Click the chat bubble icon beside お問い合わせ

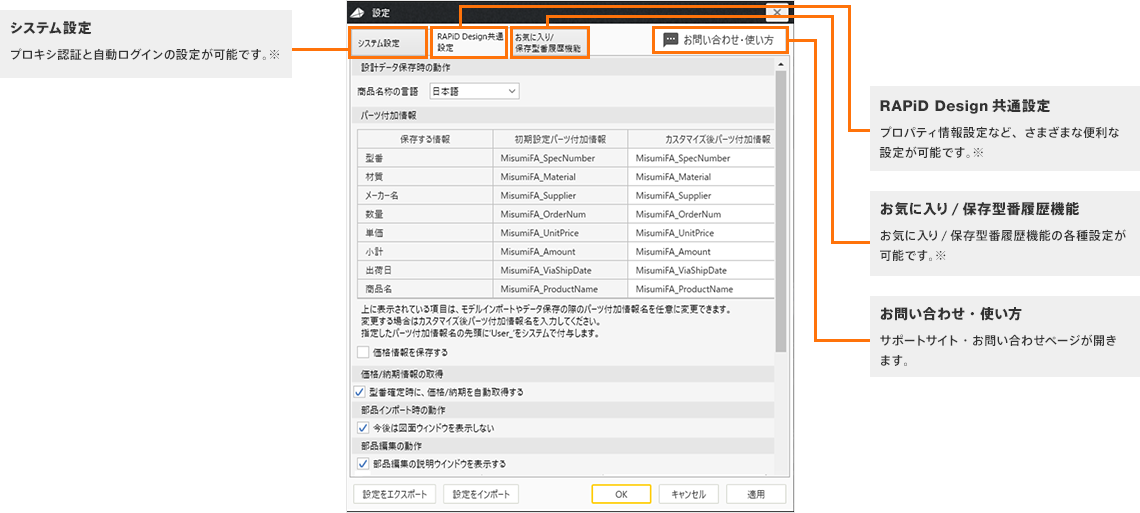(x=671, y=40)
